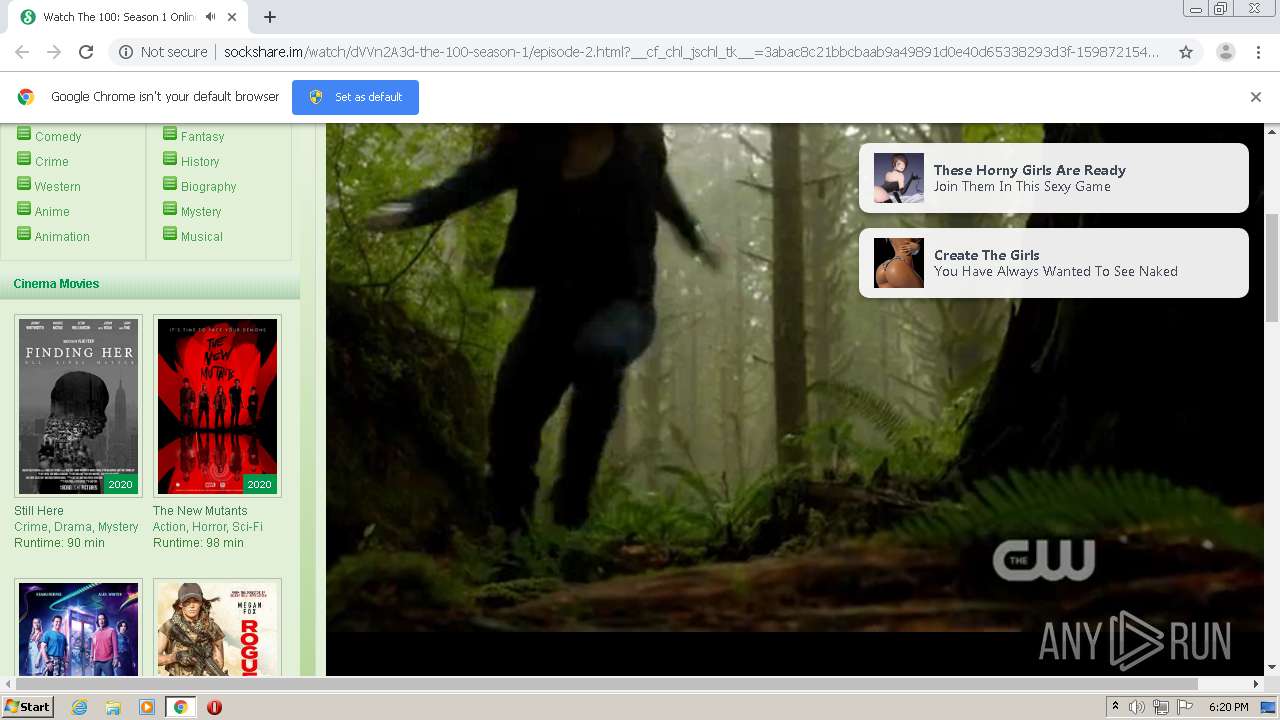Show hidden system tray icons
The image size is (1280, 720).
click(1115, 707)
